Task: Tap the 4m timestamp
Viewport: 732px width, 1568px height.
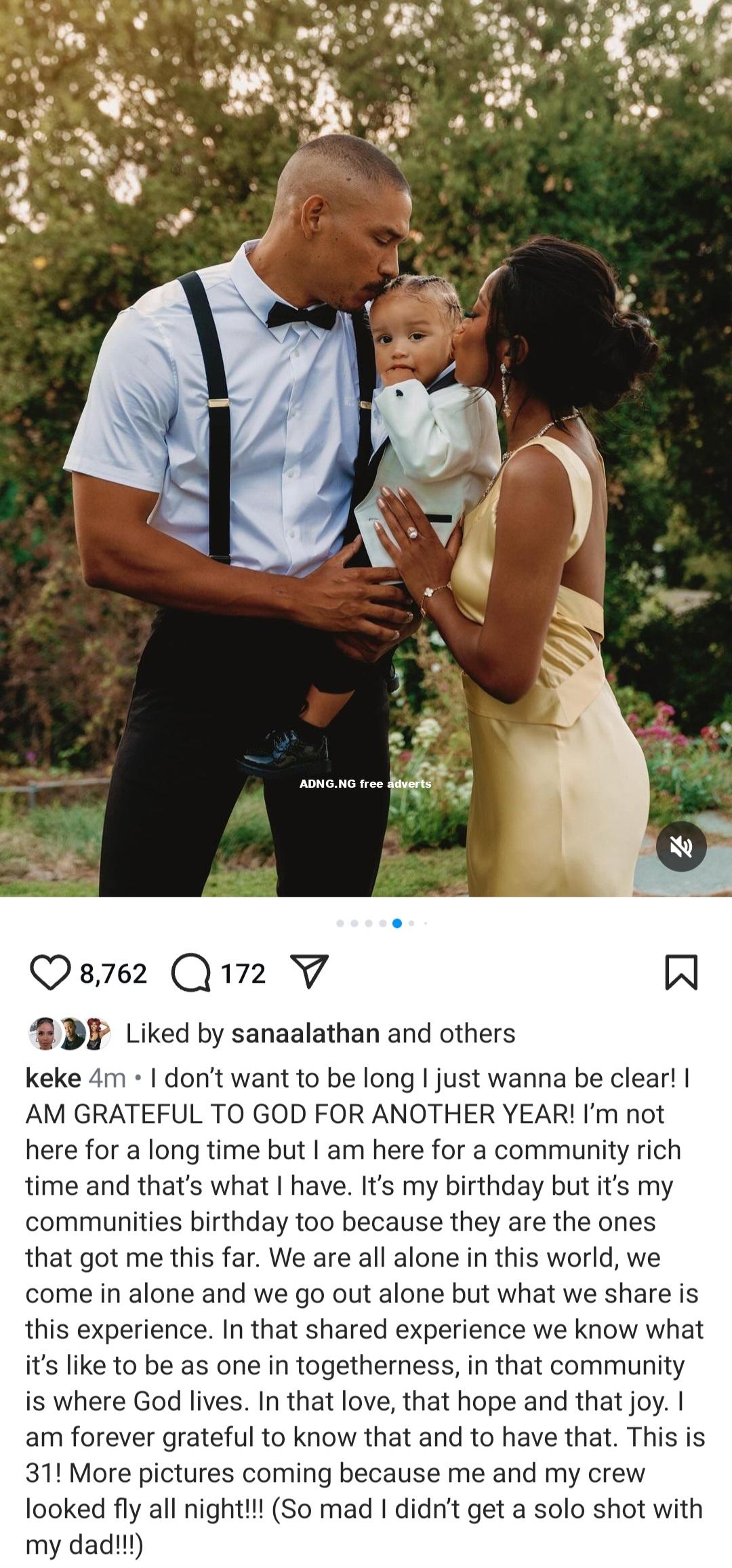Action: (107, 1078)
